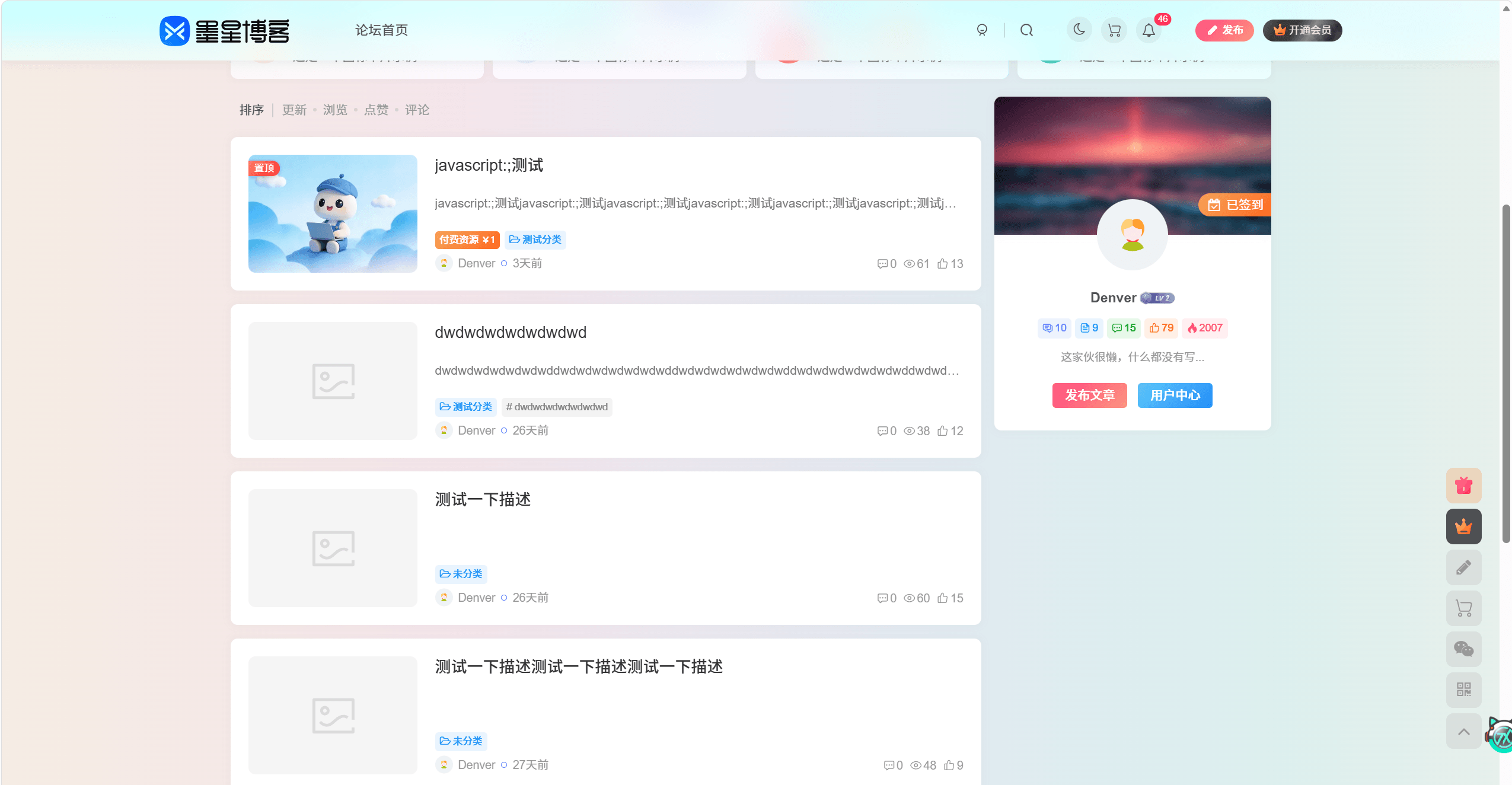Click the # dwdwdwdwdwdwdwd hashtag tag
The image size is (1512, 785).
tap(557, 407)
